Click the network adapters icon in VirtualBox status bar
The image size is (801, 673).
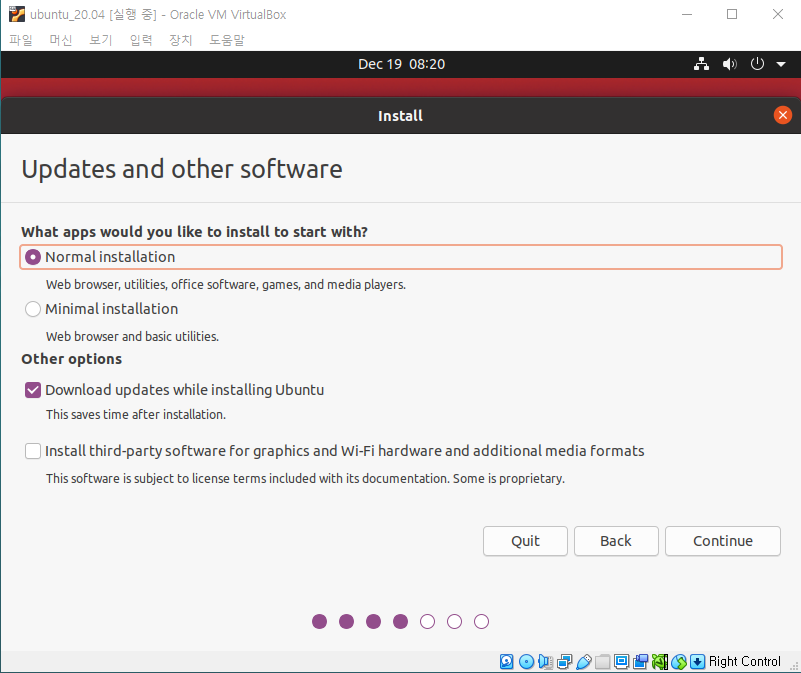pyautogui.click(x=564, y=661)
